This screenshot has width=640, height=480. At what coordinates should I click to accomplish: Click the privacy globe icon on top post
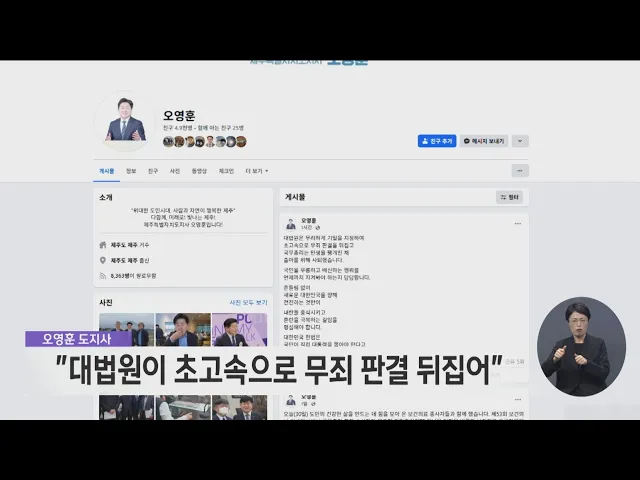318,227
